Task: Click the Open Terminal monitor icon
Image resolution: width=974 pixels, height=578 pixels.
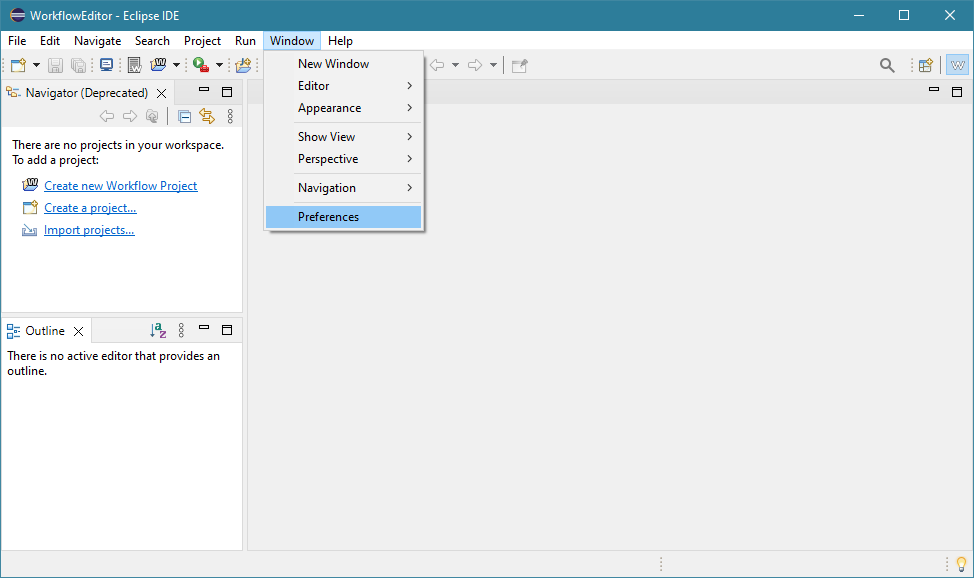Action: point(106,65)
